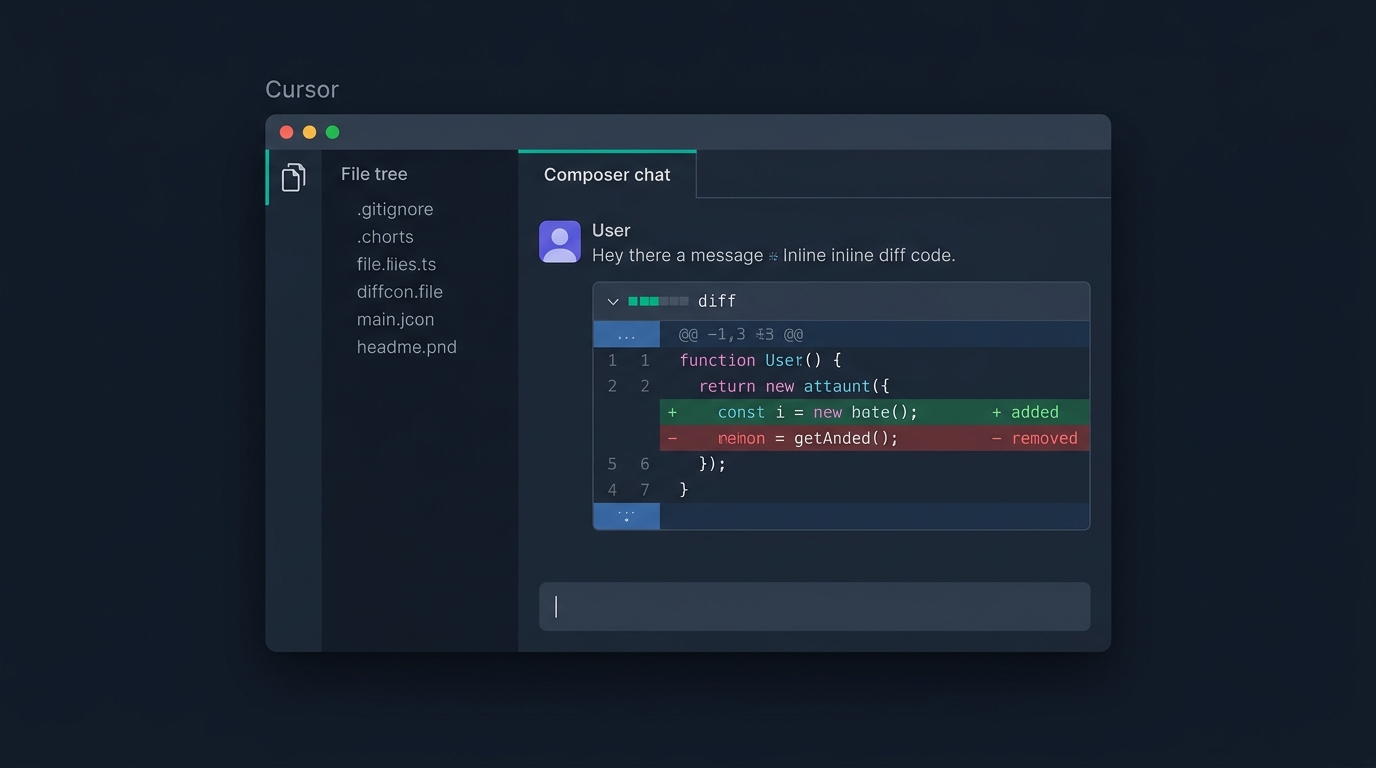Image resolution: width=1376 pixels, height=768 pixels.
Task: Switch to the Composer chat tab
Action: coord(607,174)
